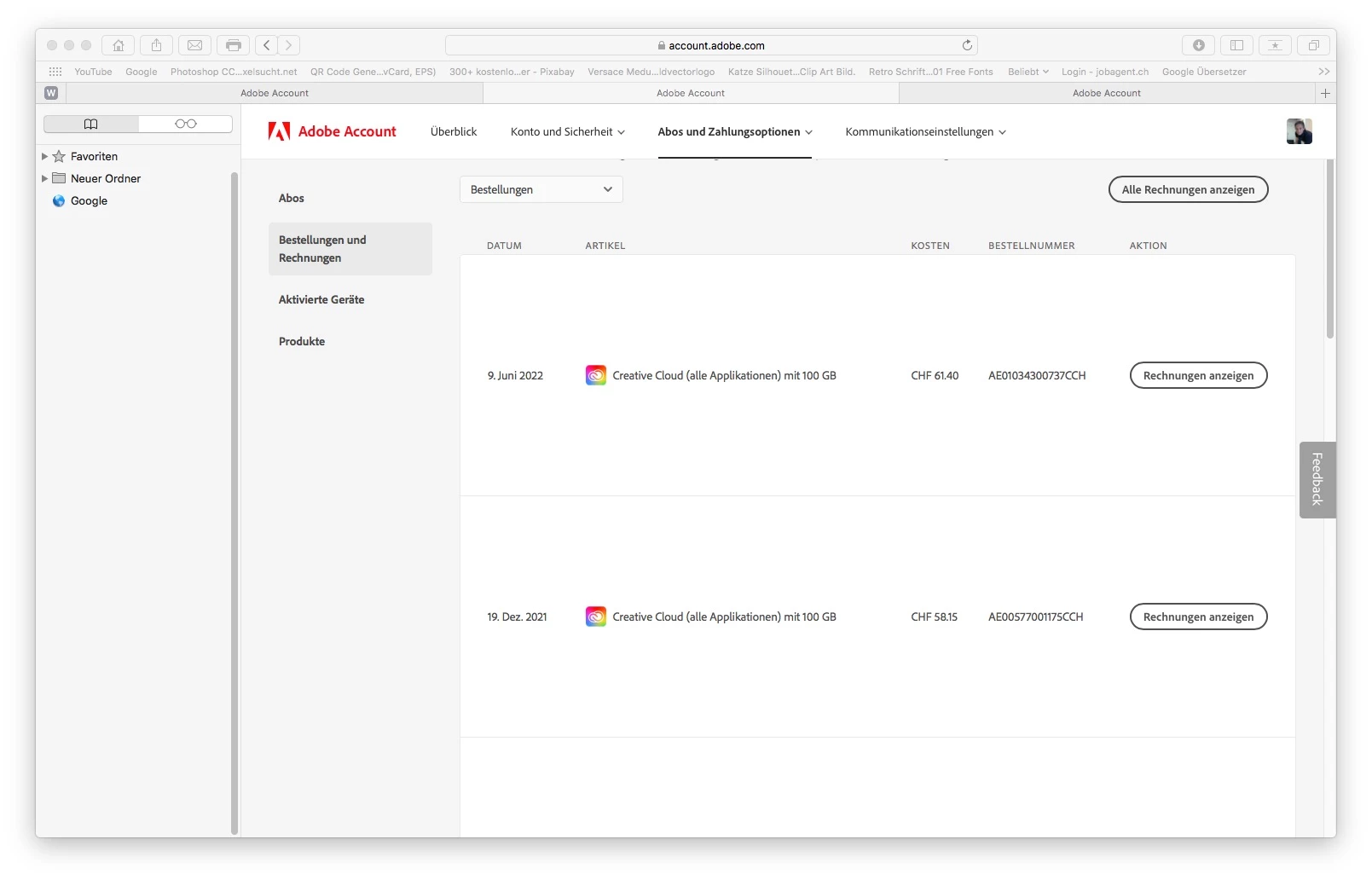Click the pinned W tab icon
The width and height of the screenshot is (1372, 880).
51,93
